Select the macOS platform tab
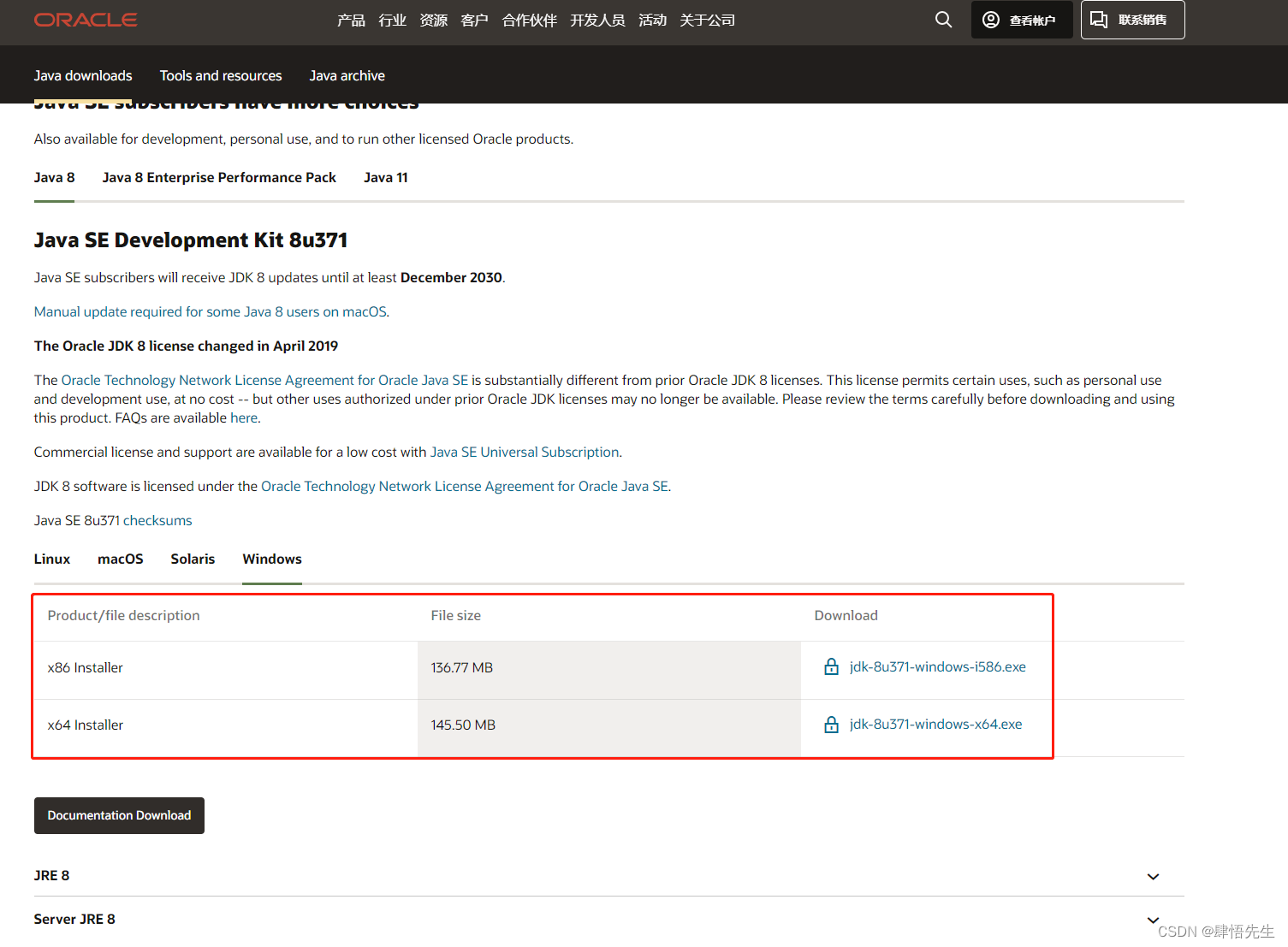The width and height of the screenshot is (1288, 947). click(x=121, y=559)
